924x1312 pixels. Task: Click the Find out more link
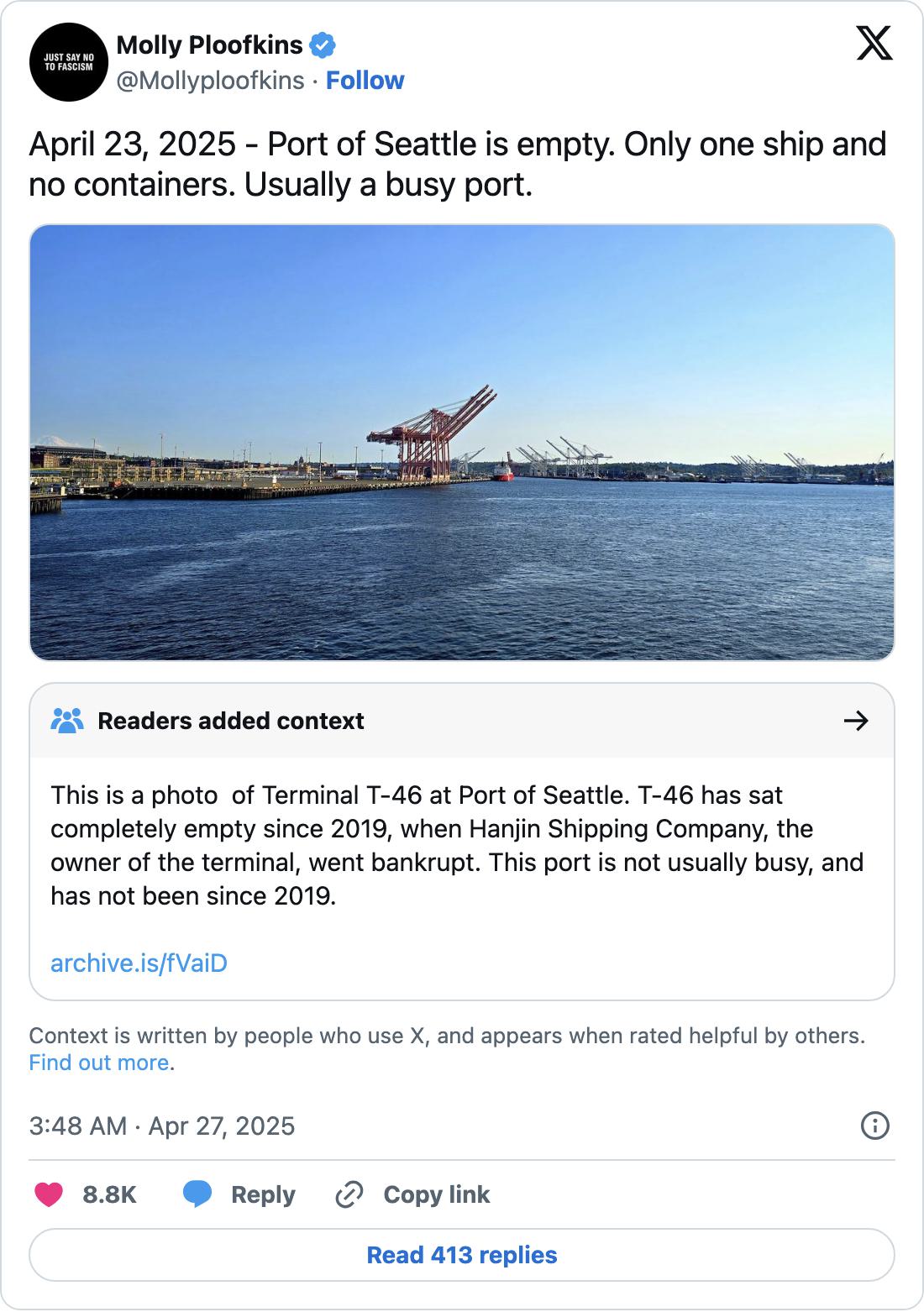pyautogui.click(x=99, y=1063)
